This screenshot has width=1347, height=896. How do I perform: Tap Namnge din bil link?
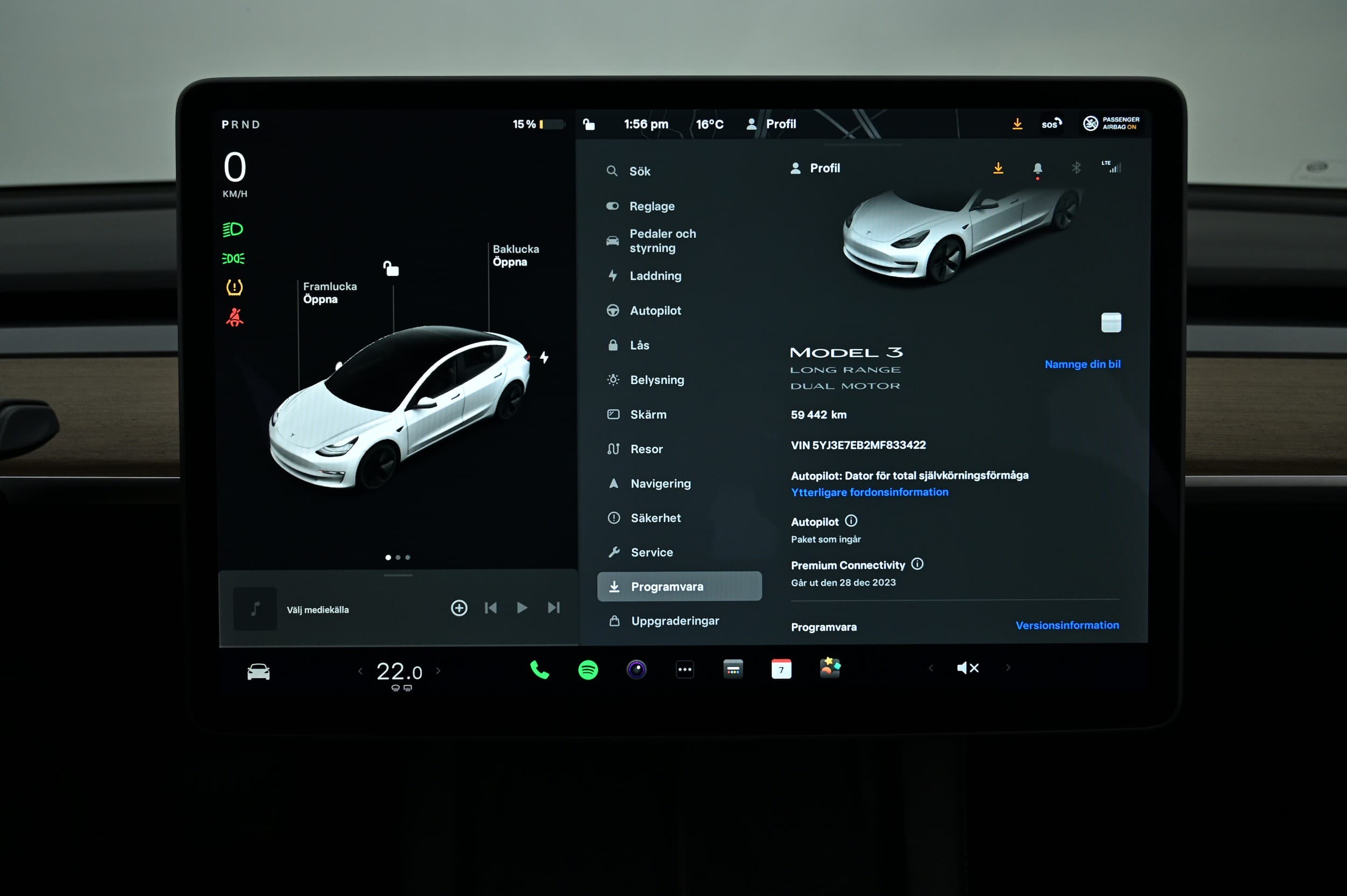click(x=1082, y=364)
